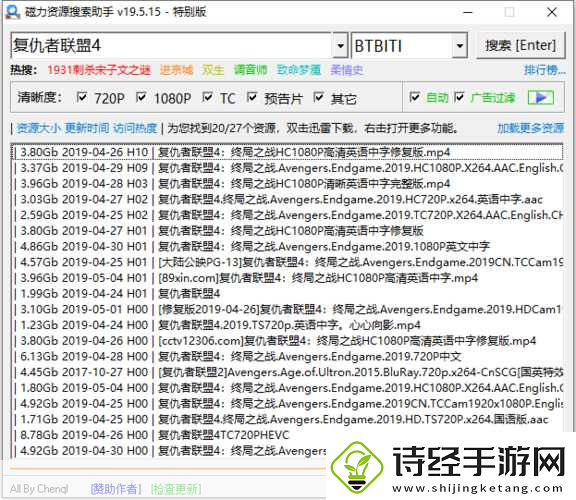Select the 1.80Gb 2019-05-04 H00 result

pyautogui.click(x=288, y=388)
